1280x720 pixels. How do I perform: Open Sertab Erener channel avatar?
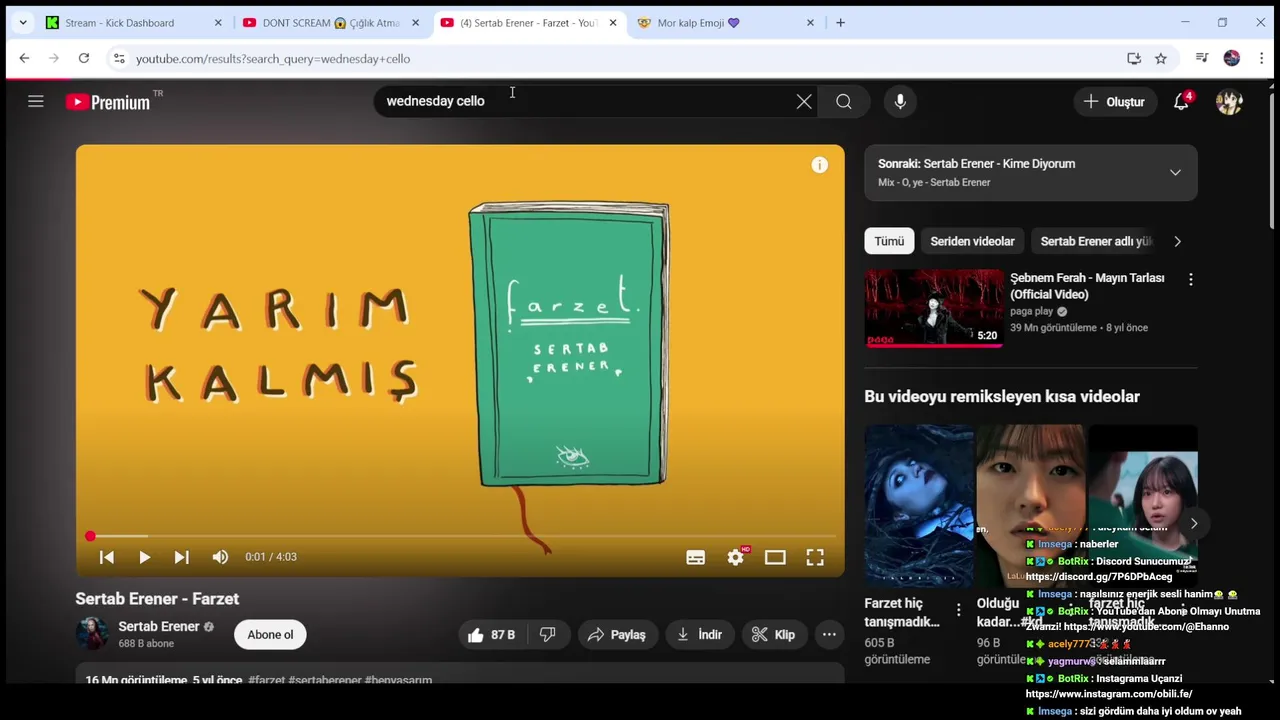92,634
